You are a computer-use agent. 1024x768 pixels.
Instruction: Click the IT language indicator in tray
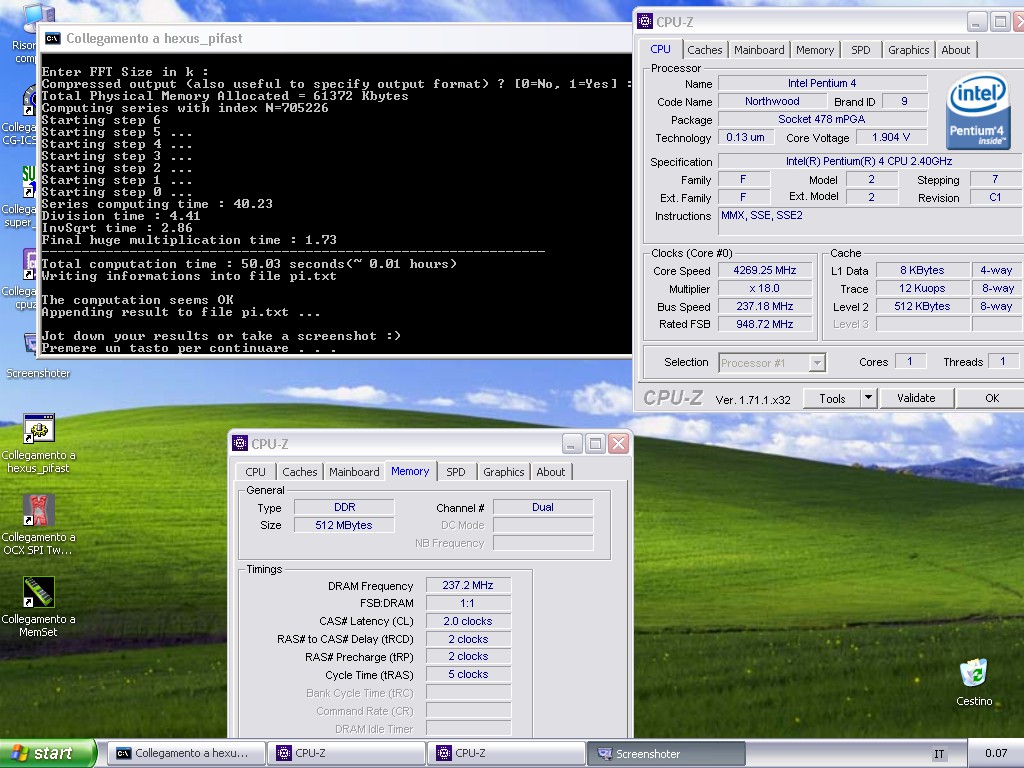point(939,754)
